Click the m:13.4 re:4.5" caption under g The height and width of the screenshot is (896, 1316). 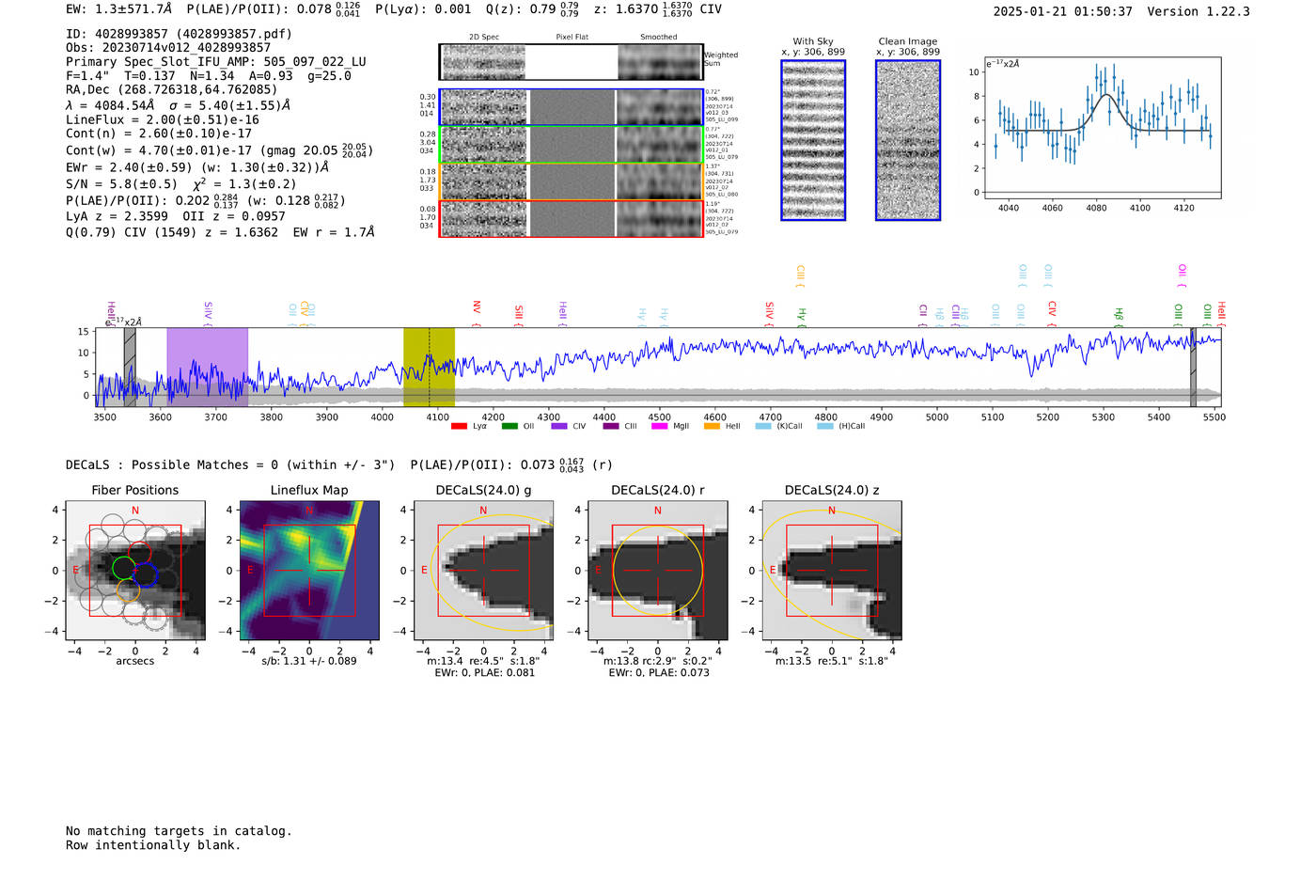(x=483, y=661)
